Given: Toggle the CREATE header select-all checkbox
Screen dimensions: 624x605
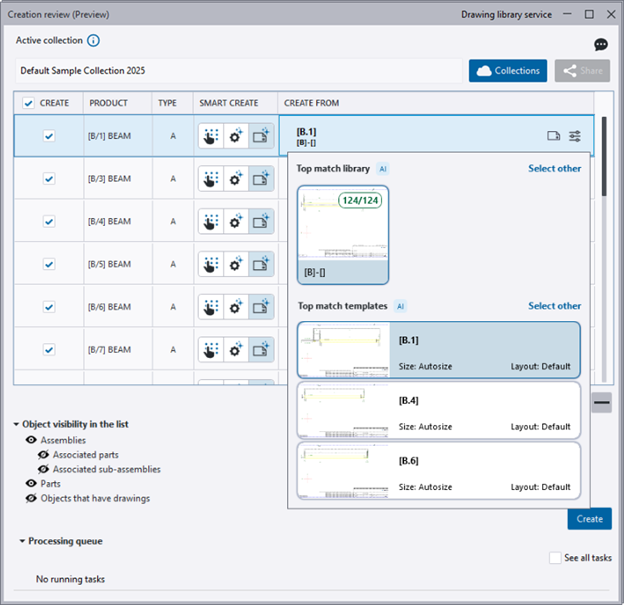Looking at the screenshot, I should (x=28, y=103).
